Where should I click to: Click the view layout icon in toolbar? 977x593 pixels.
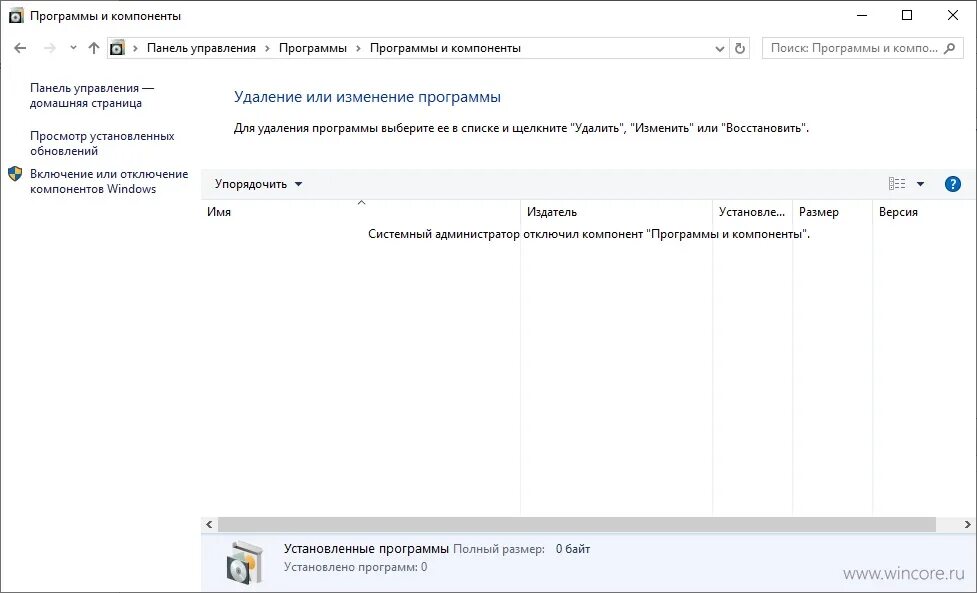click(897, 184)
